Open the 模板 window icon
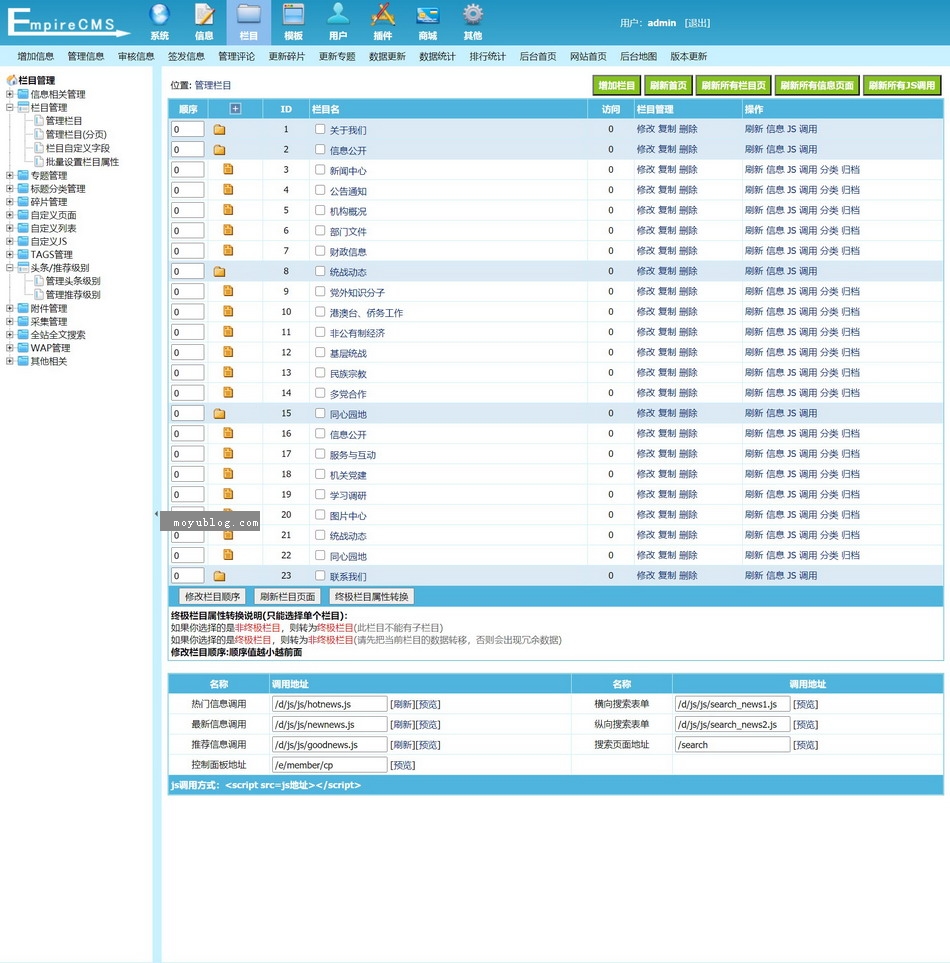Screen dimensions: 950x963 pyautogui.click(x=294, y=15)
